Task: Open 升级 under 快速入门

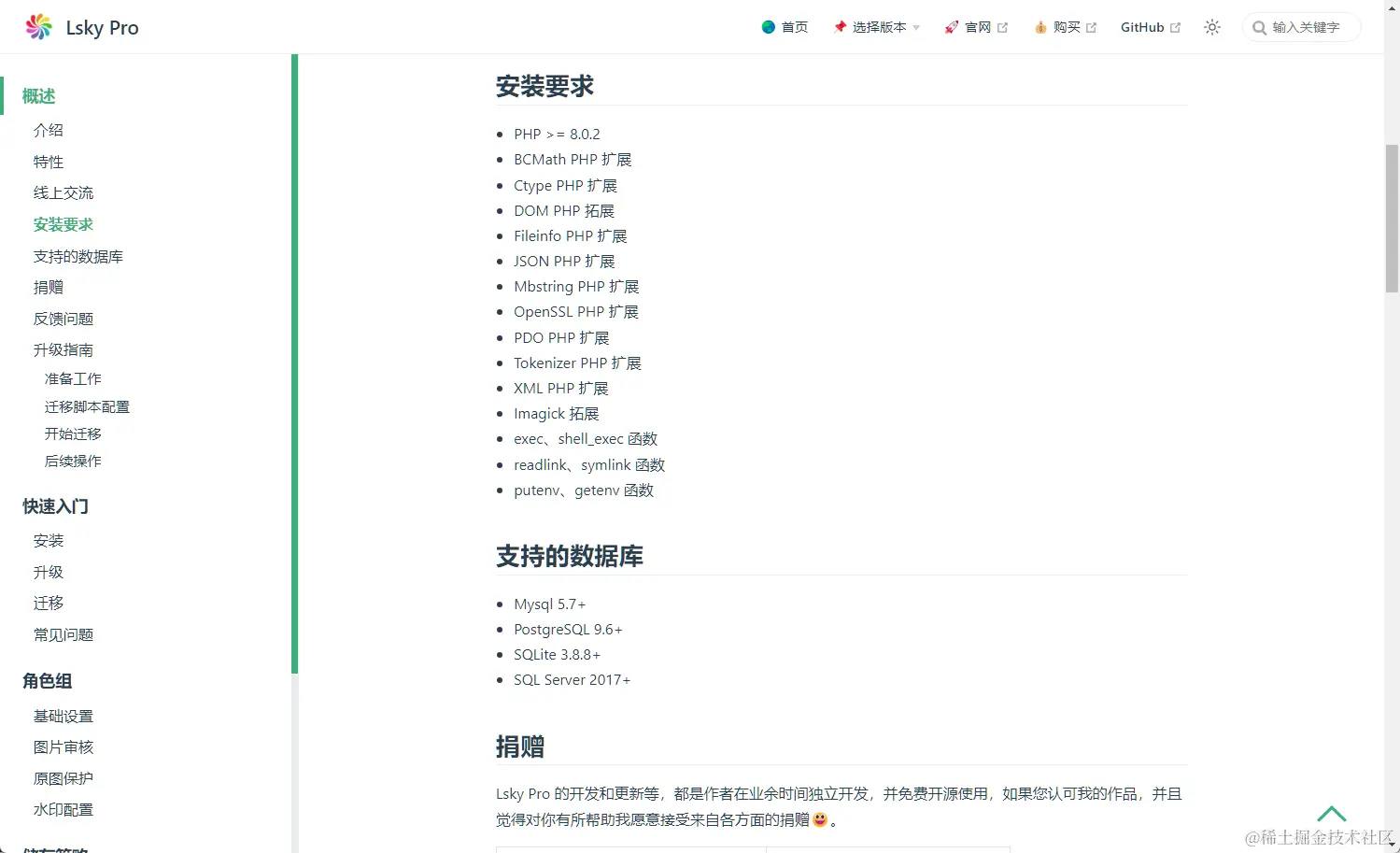Action: pos(49,572)
